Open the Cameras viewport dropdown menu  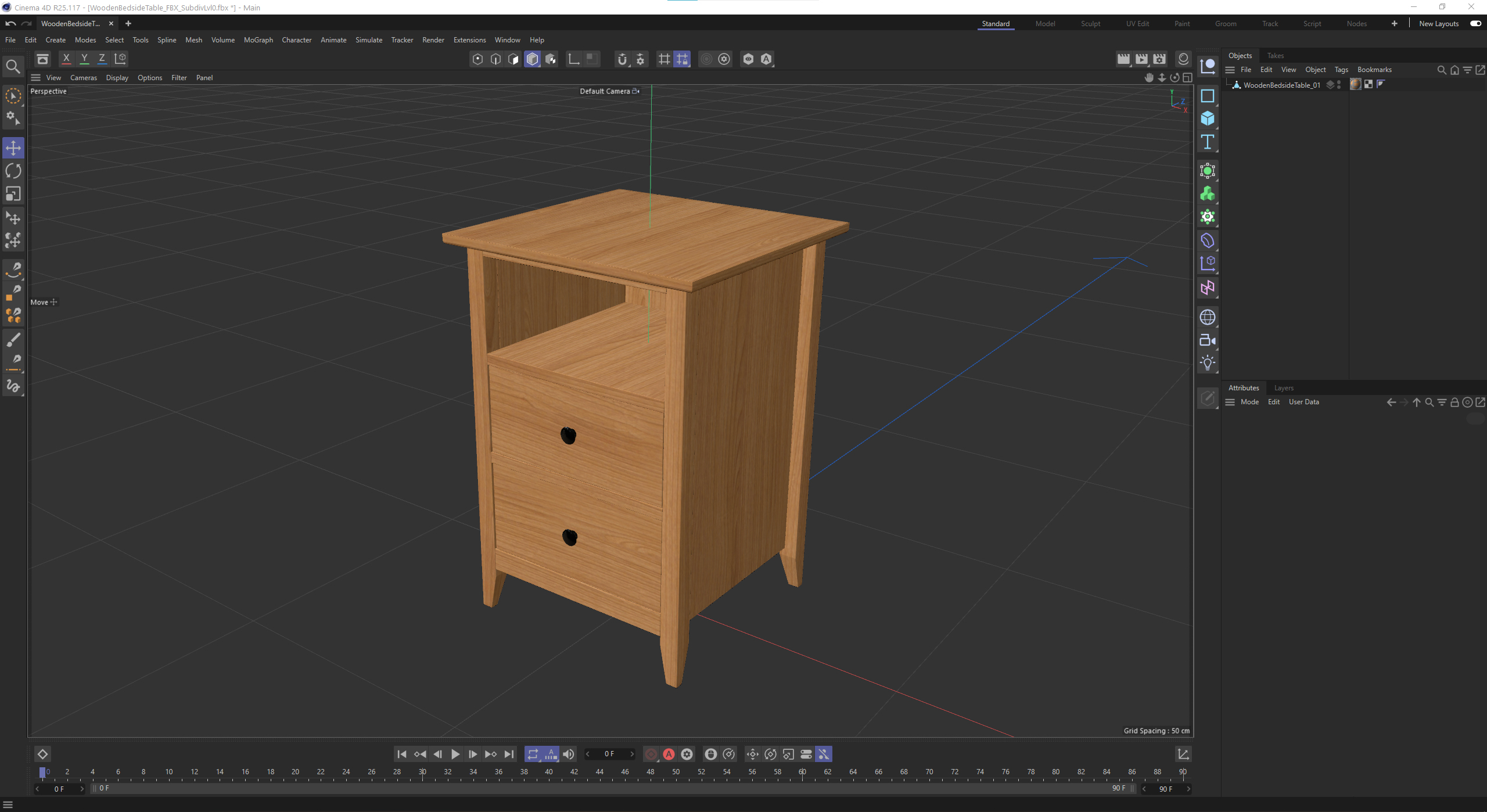[x=84, y=78]
